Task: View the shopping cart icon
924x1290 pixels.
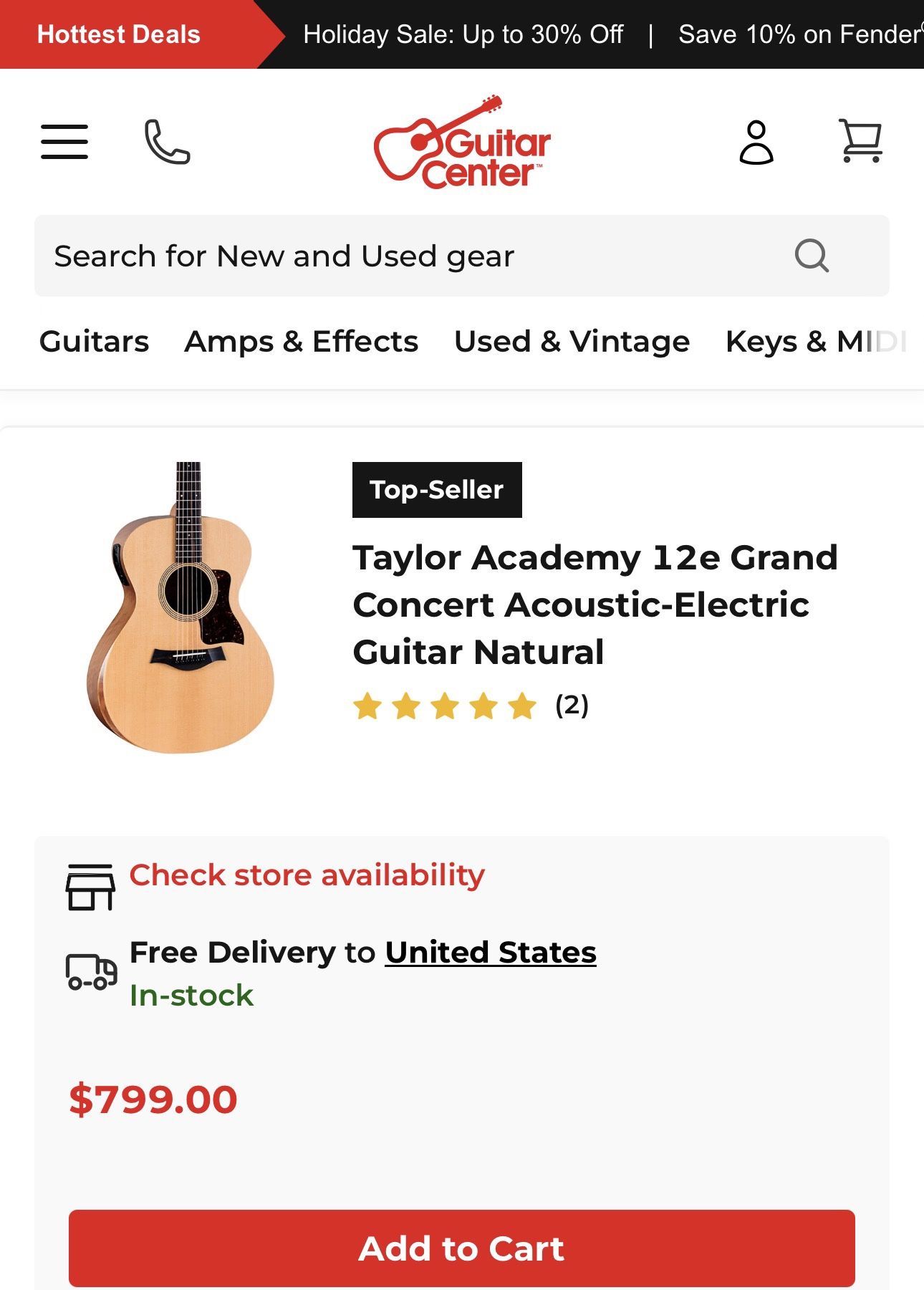Action: 860,140
